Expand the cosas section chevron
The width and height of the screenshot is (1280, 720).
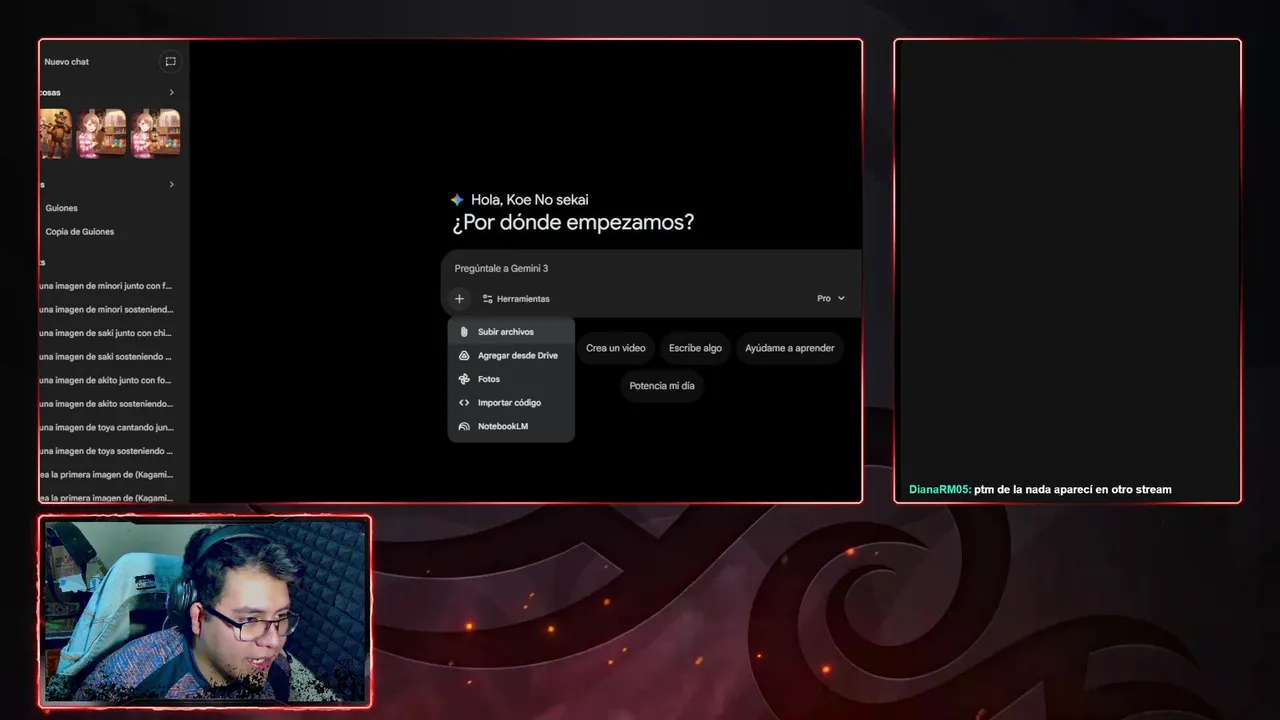[x=171, y=92]
